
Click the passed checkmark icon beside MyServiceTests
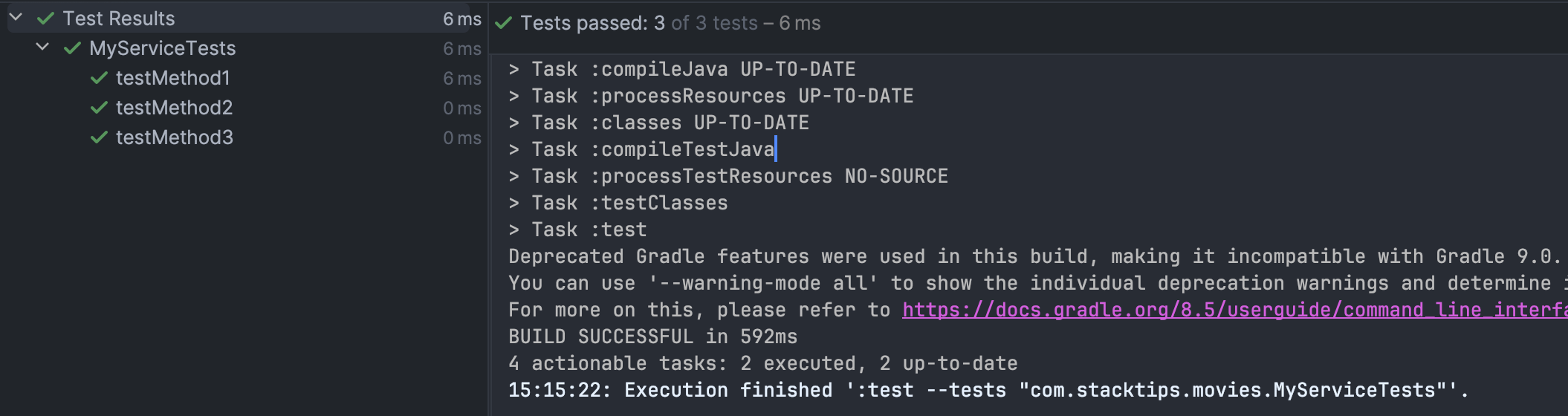72,48
